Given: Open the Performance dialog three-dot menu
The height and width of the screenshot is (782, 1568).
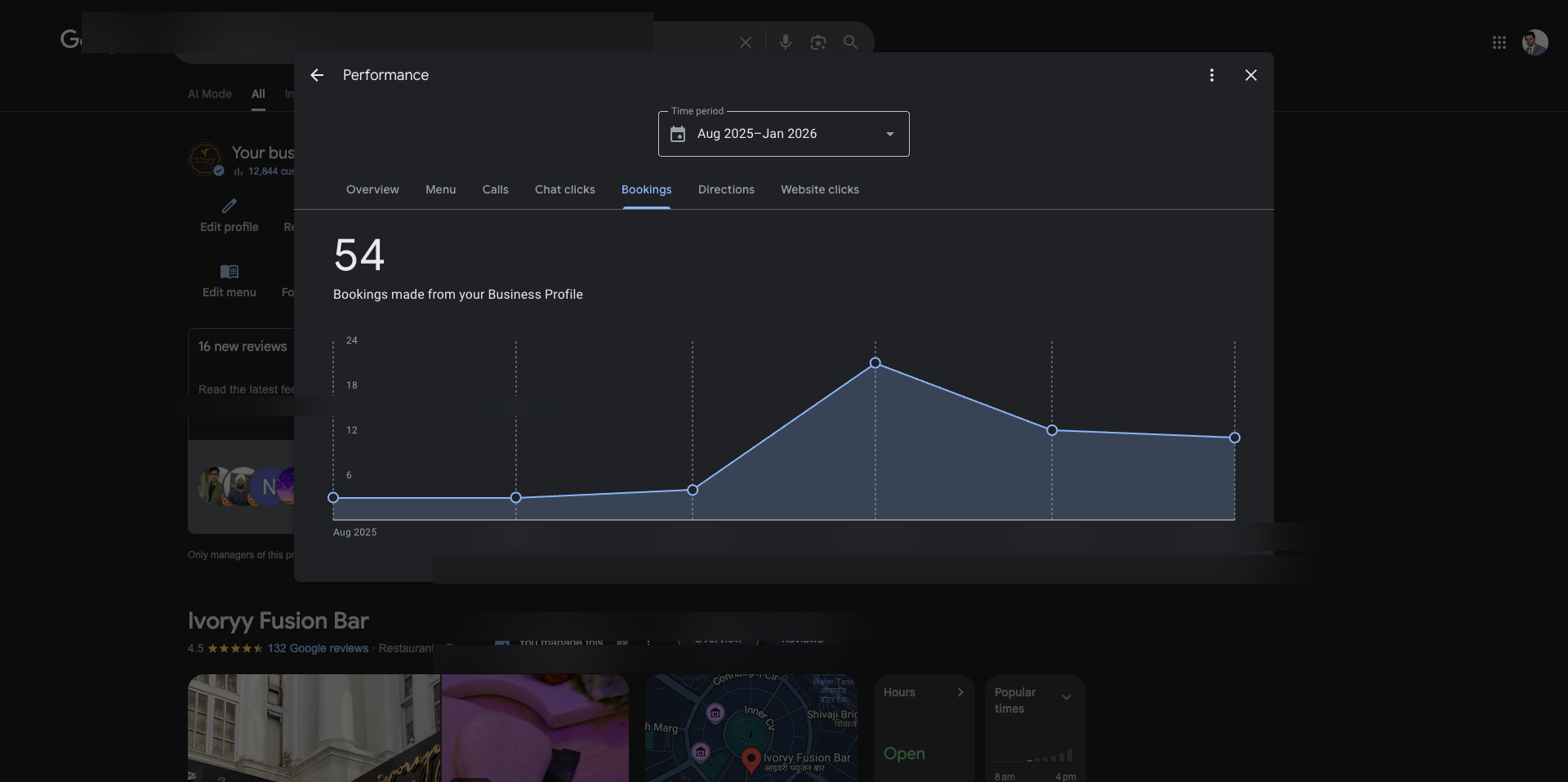Looking at the screenshot, I should (1212, 75).
